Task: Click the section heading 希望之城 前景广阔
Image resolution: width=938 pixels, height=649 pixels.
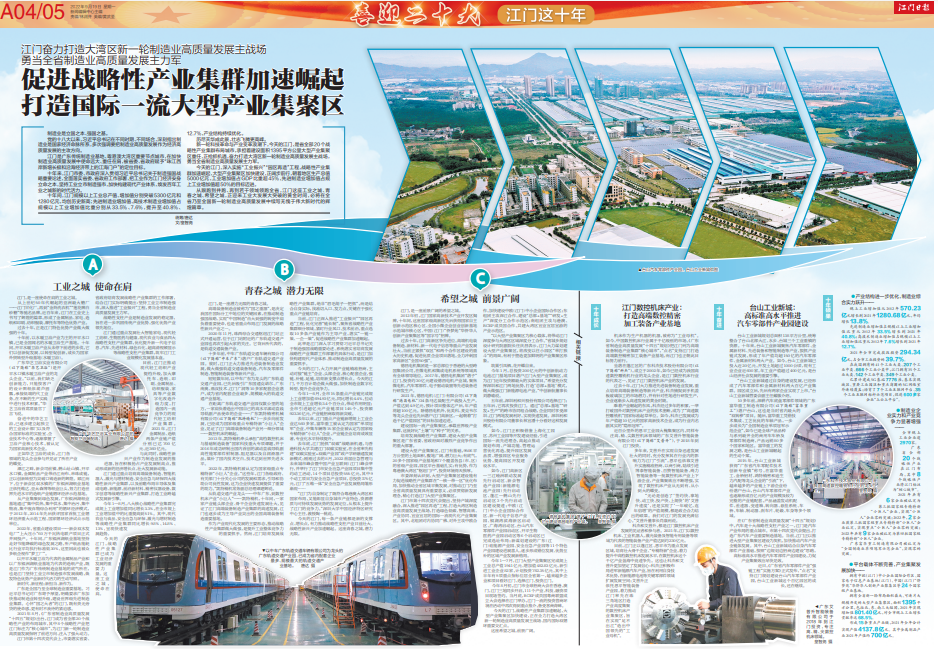Action: (480, 298)
